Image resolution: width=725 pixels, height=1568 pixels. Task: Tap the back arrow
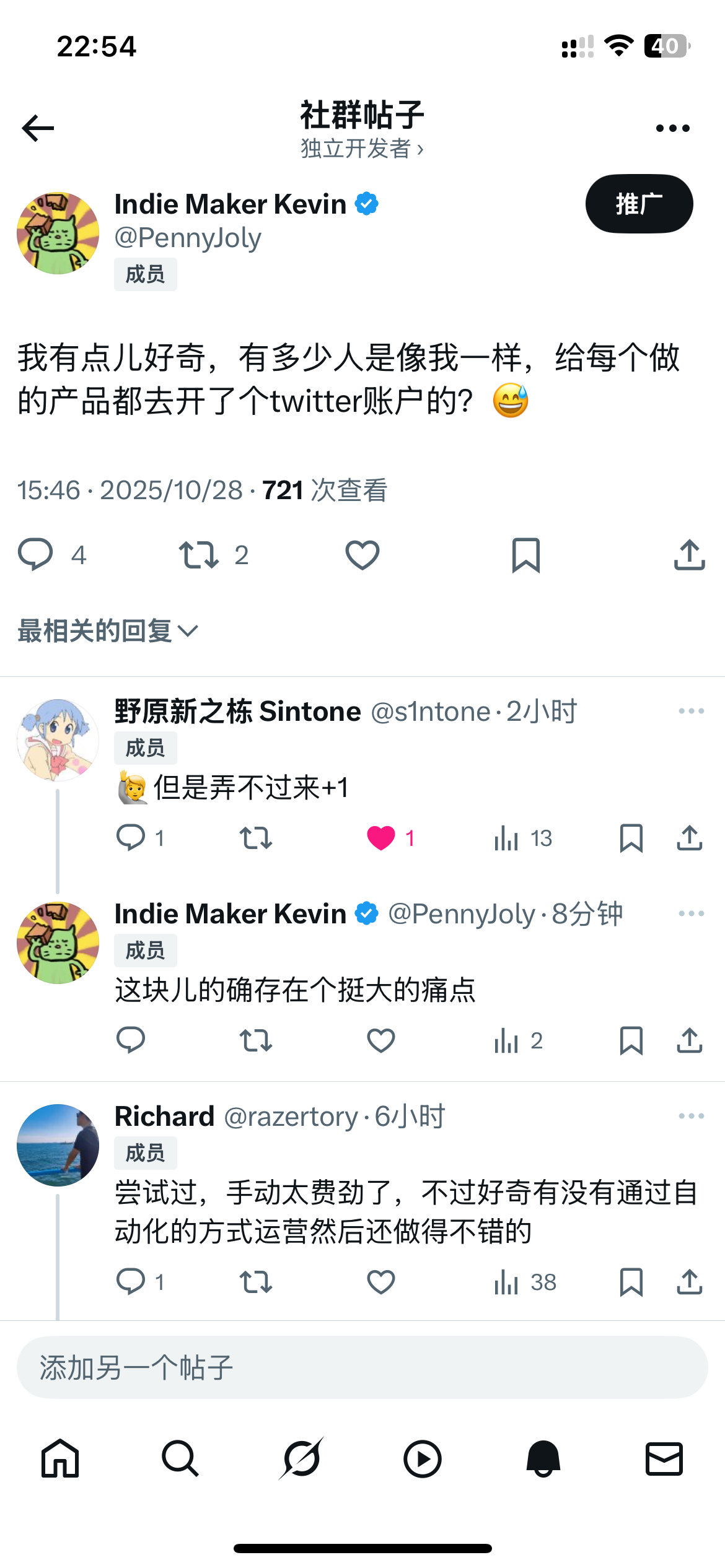pos(38,128)
